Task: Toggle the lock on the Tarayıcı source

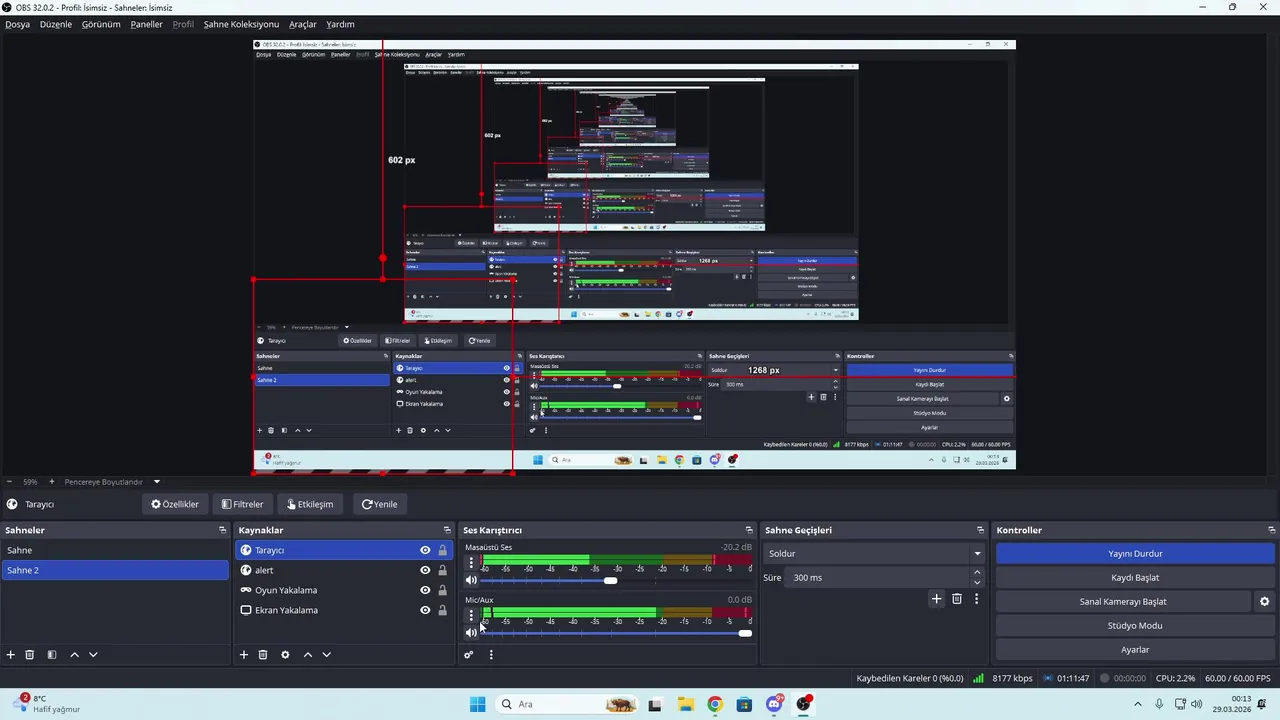Action: 442,550
